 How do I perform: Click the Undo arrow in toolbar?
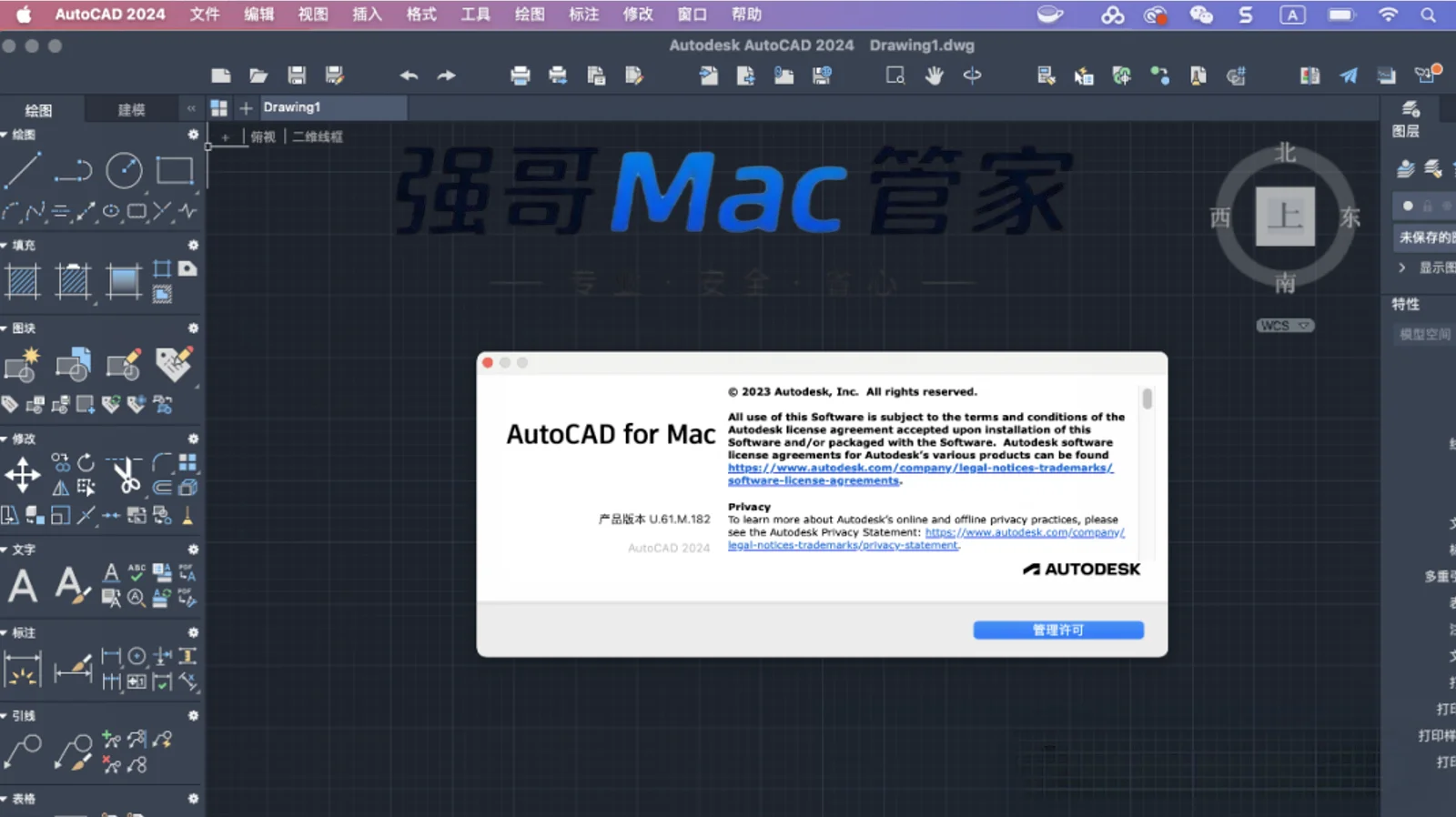(x=409, y=76)
